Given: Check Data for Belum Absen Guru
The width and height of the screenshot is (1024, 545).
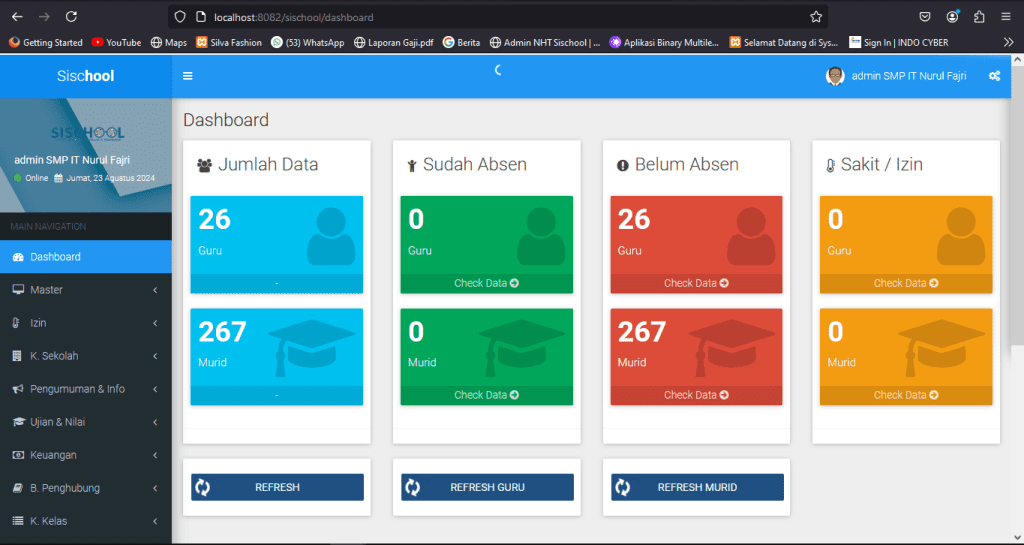Looking at the screenshot, I should (696, 283).
